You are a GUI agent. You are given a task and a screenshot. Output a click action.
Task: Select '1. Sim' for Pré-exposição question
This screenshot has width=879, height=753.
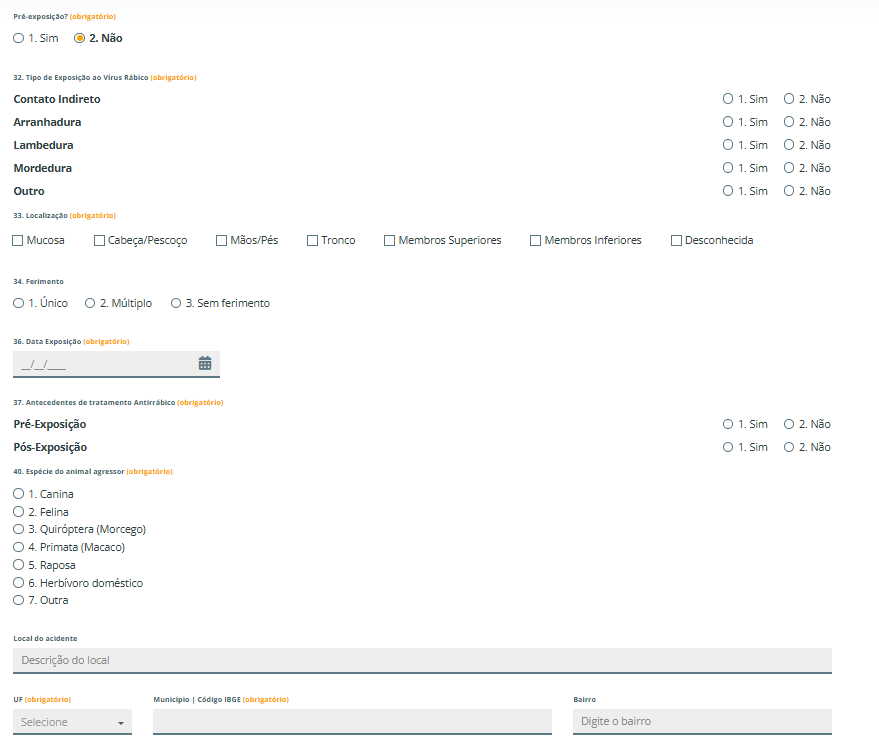[18, 38]
